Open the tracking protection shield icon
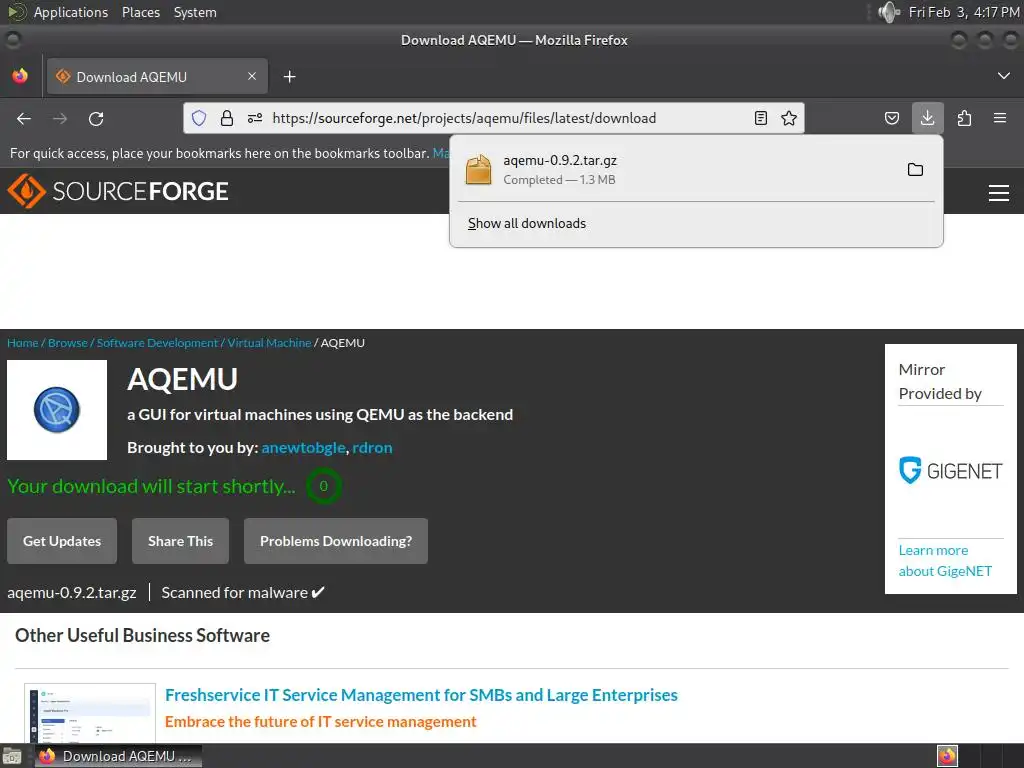Image resolution: width=1024 pixels, height=768 pixels. click(x=199, y=118)
